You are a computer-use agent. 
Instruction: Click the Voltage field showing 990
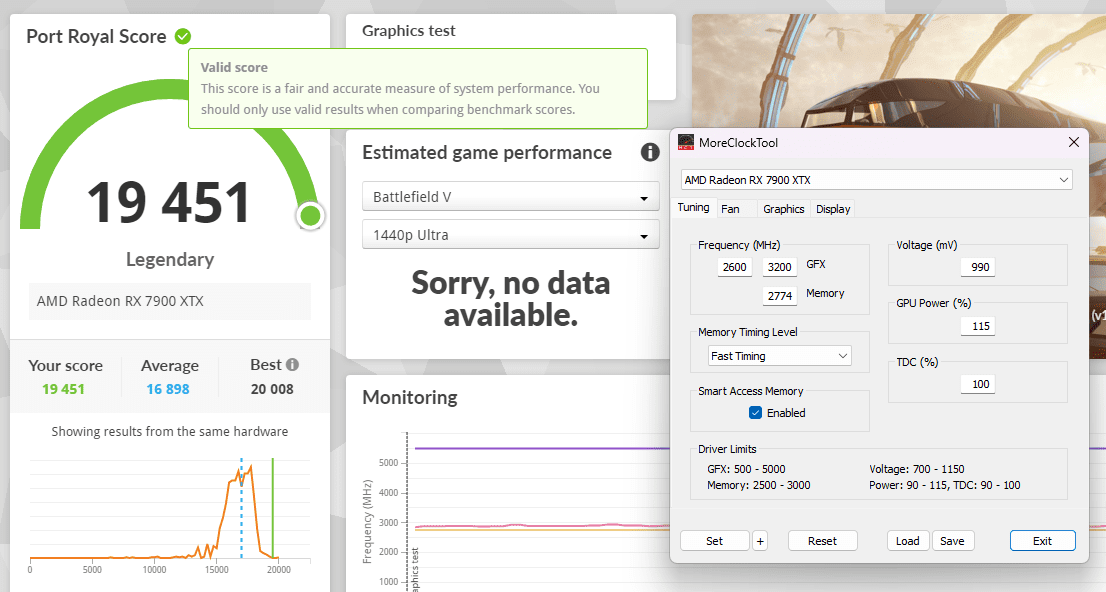(x=980, y=267)
